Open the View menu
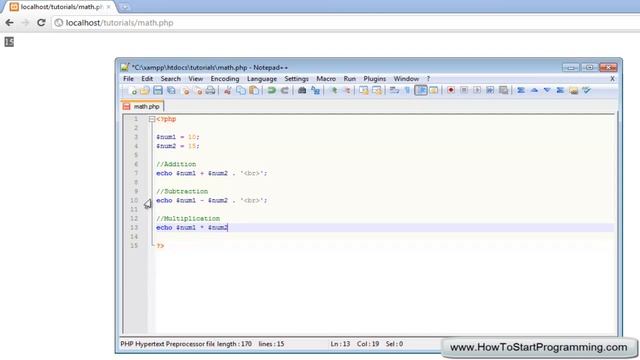Screen dimensions: 640x360 click(x=196, y=79)
